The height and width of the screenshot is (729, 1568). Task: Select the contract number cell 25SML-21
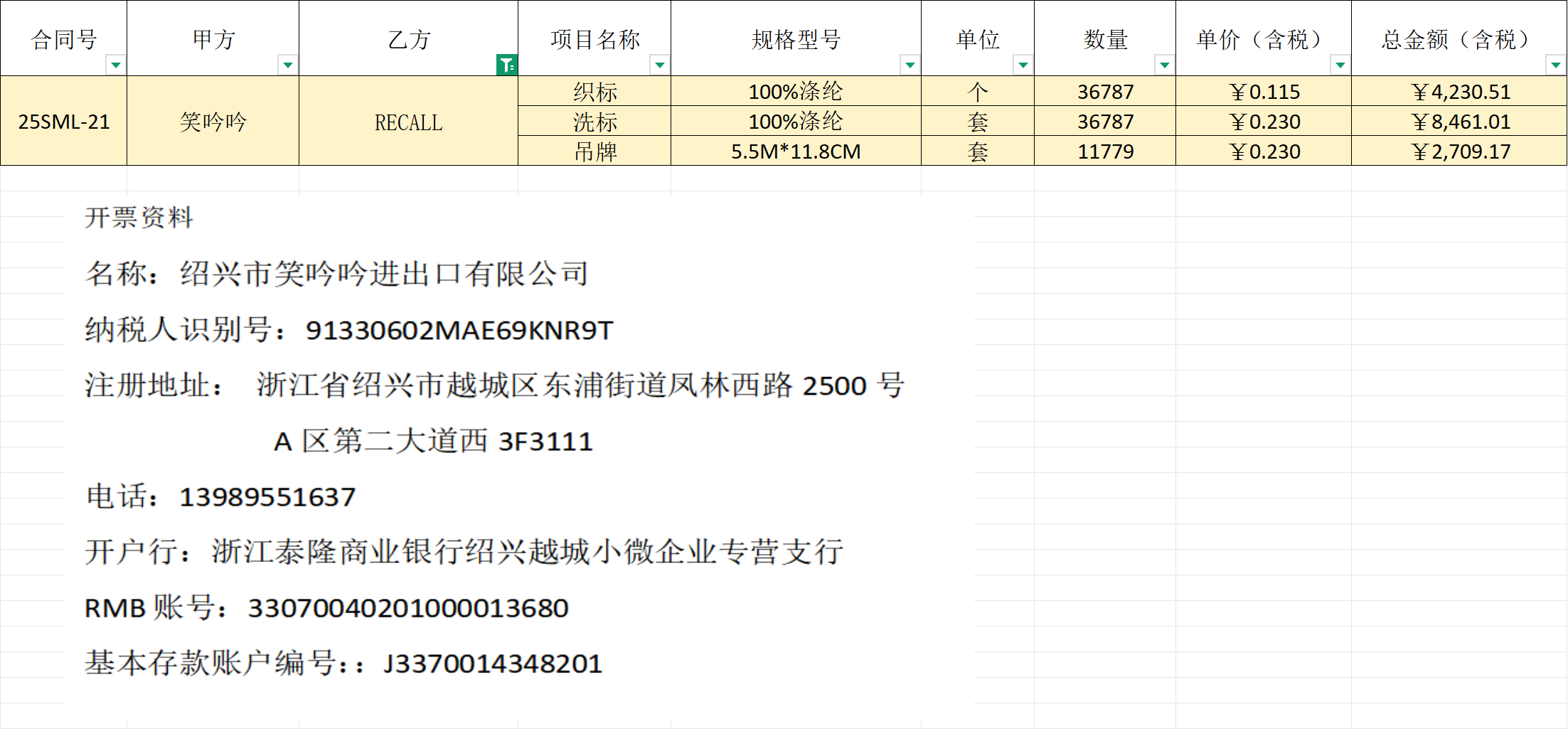point(64,122)
